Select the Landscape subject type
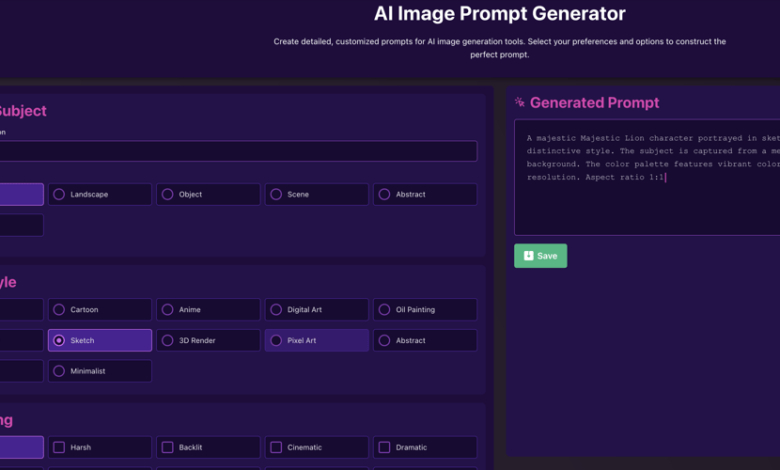This screenshot has width=780, height=470. (99, 194)
